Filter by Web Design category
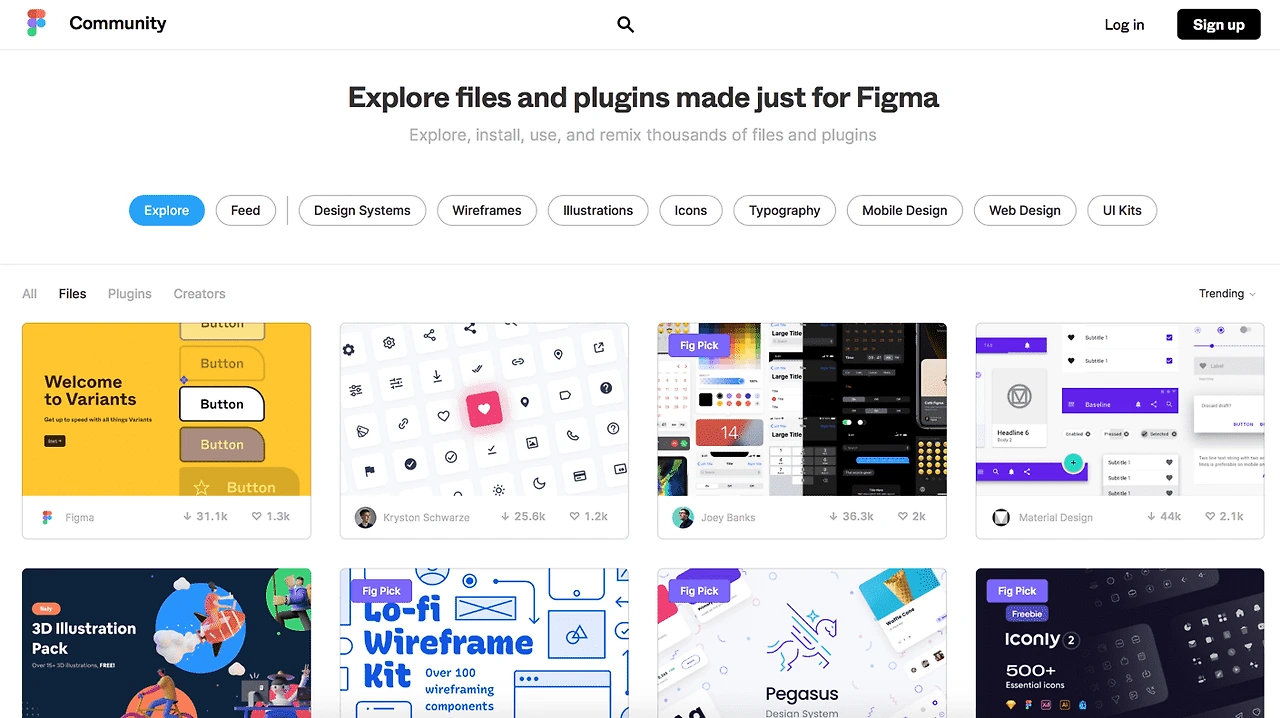 1025,210
